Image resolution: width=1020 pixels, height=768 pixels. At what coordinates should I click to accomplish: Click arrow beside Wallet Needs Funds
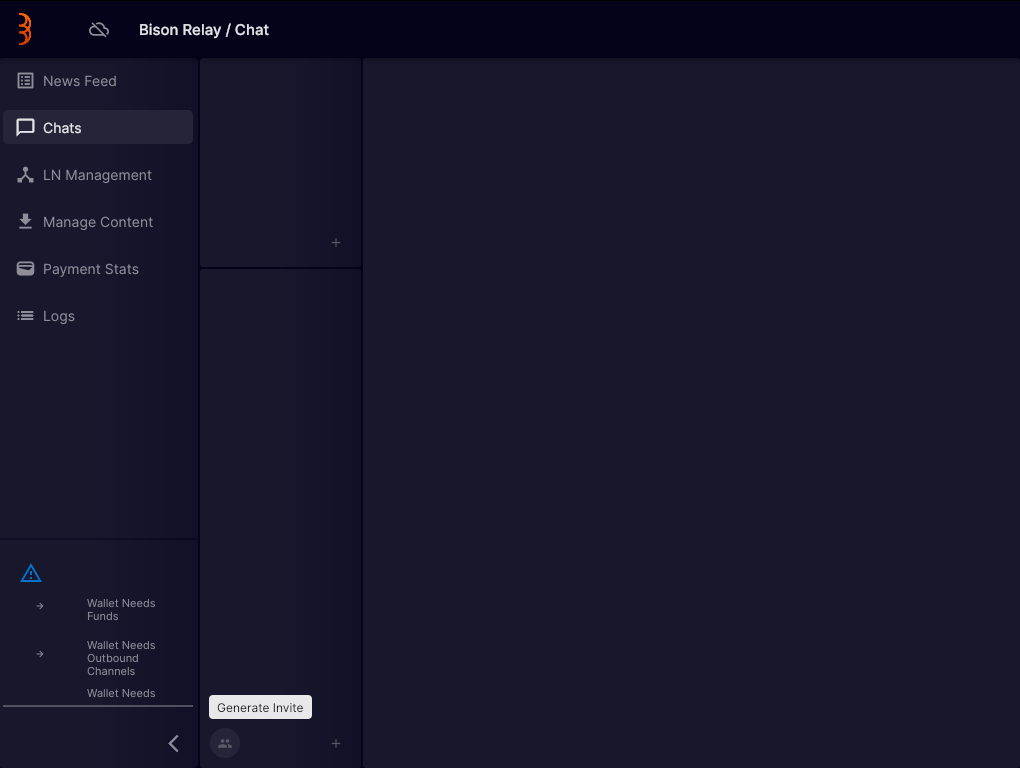(x=40, y=606)
